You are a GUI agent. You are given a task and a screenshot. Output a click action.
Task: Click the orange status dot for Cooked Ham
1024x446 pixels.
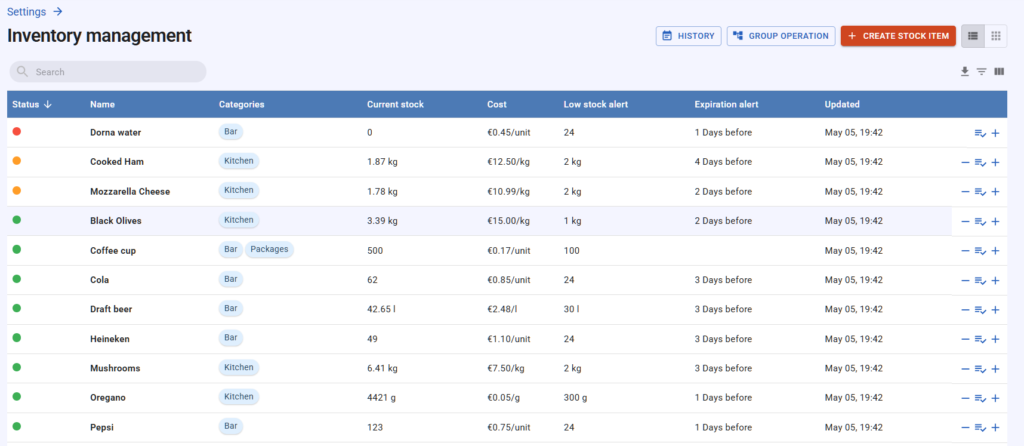[x=17, y=161]
